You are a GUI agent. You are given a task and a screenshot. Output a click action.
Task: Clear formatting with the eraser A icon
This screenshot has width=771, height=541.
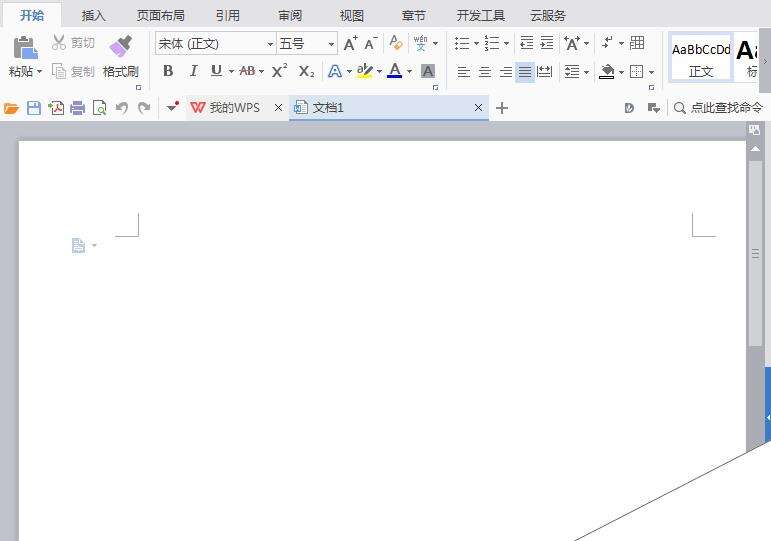coord(395,43)
